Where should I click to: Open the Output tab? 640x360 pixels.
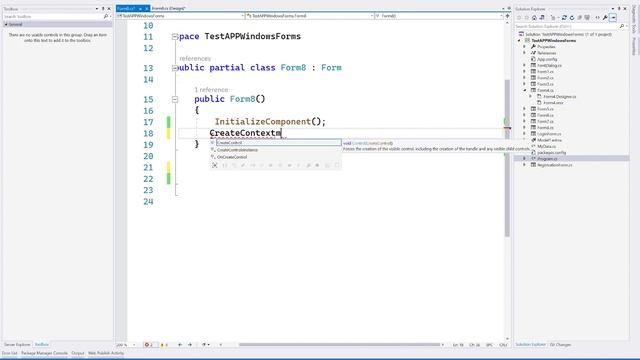[x=78, y=353]
